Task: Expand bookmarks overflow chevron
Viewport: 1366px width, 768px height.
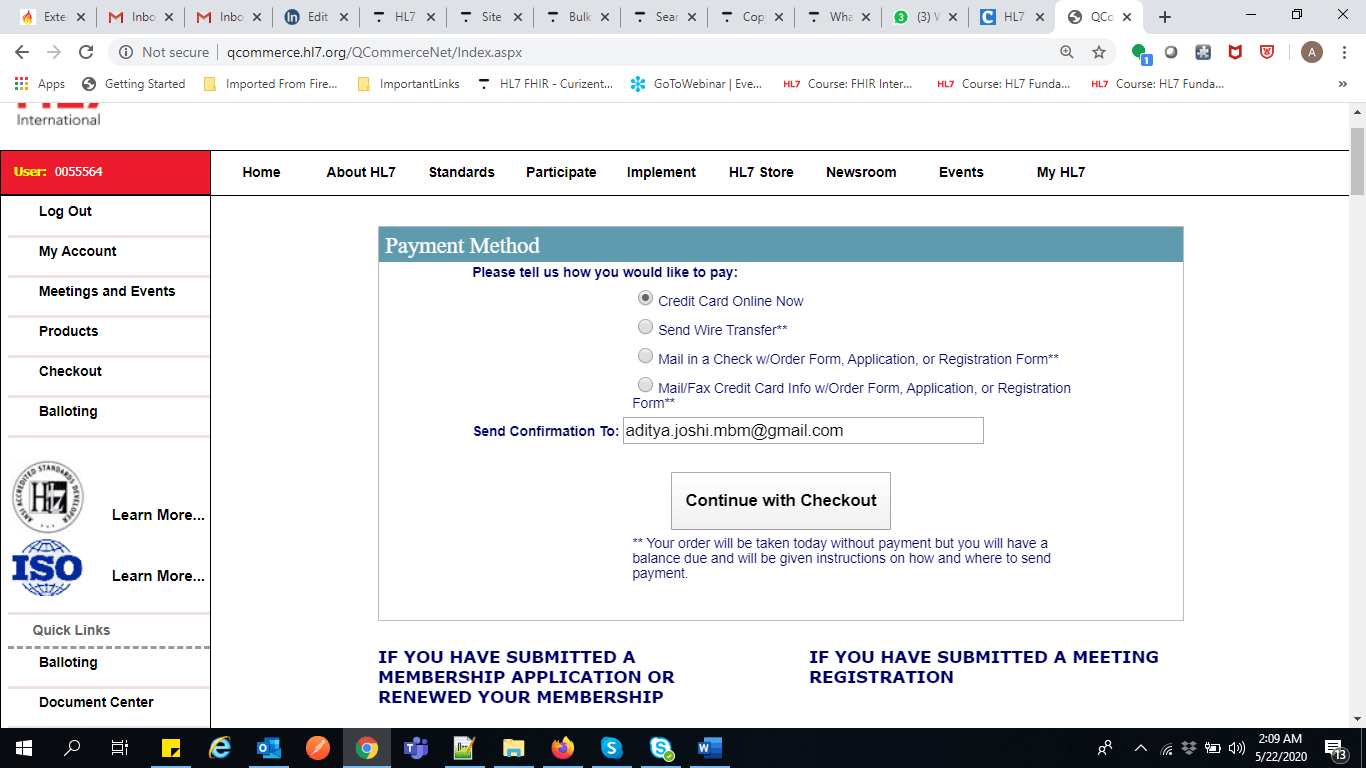Action: click(1343, 84)
